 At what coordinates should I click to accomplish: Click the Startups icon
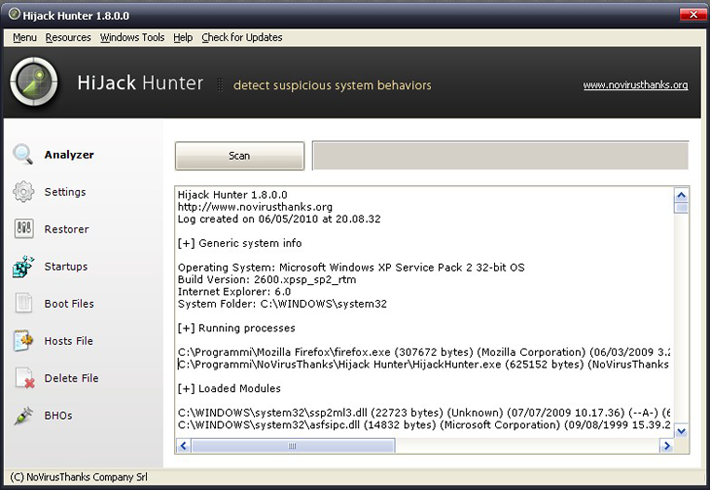(x=23, y=266)
